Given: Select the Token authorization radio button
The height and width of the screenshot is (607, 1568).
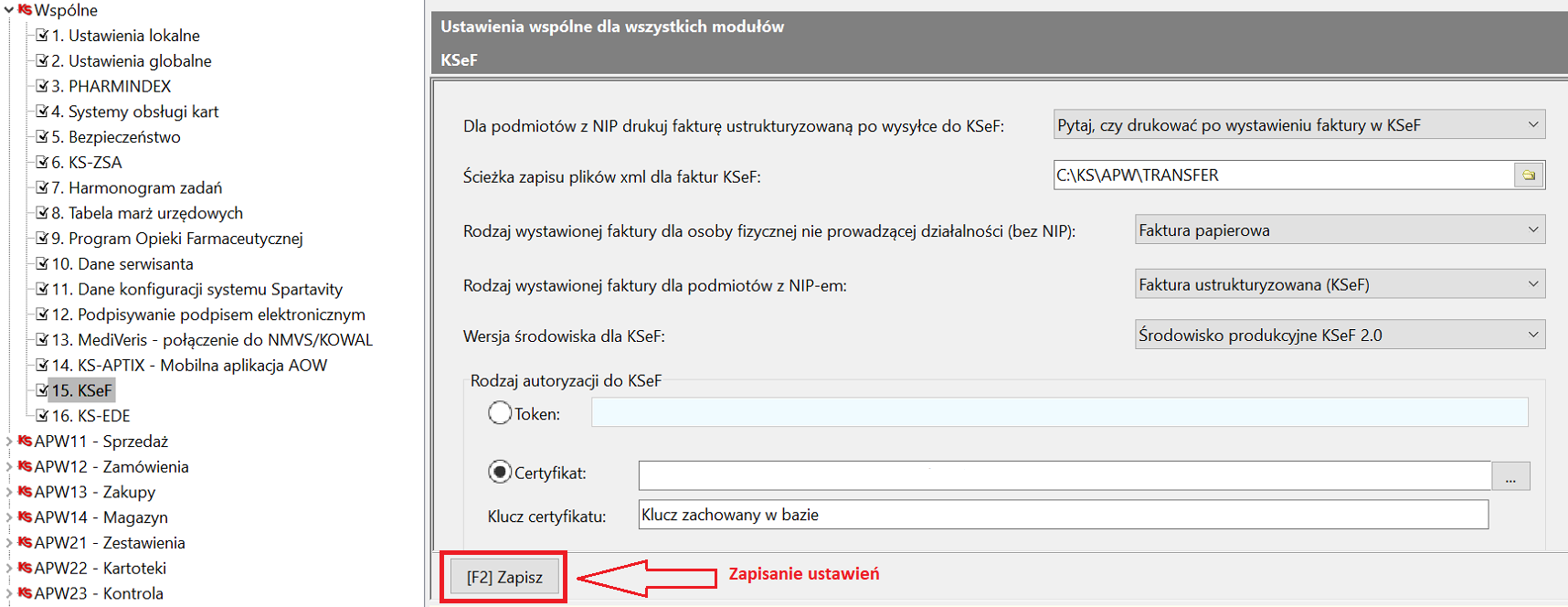Looking at the screenshot, I should pyautogui.click(x=500, y=413).
